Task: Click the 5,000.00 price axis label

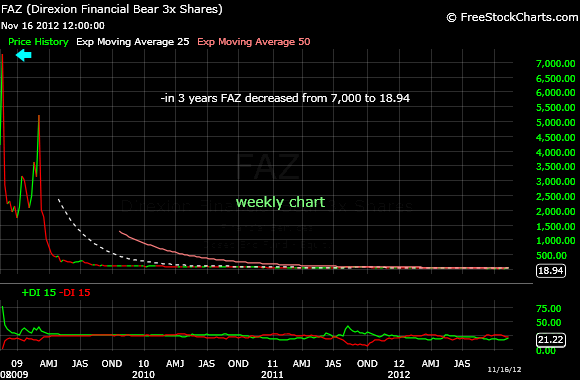Action: tap(556, 122)
